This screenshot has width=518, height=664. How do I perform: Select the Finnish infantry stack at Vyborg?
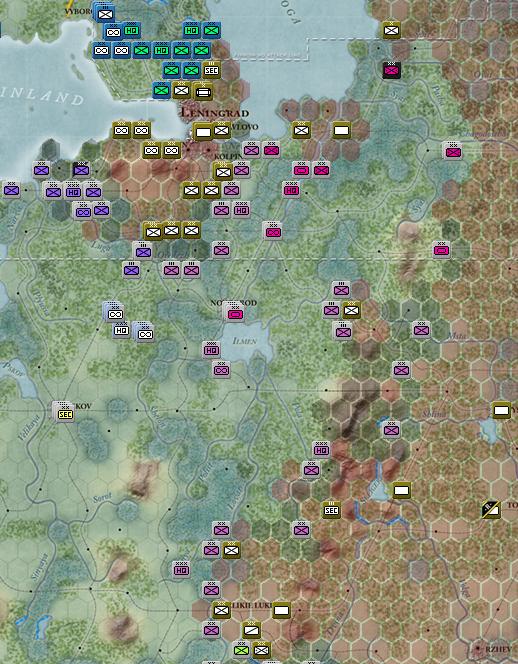tap(104, 14)
